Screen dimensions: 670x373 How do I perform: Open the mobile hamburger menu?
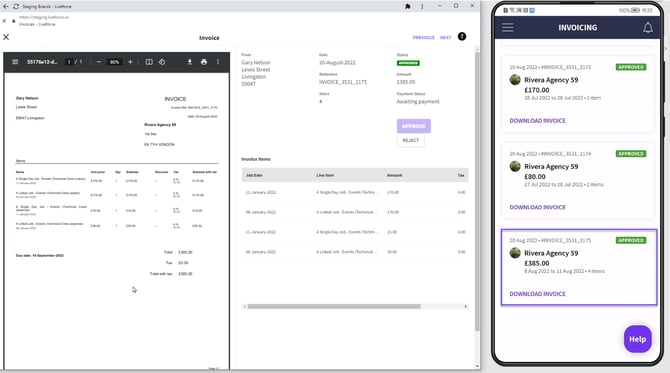click(508, 27)
